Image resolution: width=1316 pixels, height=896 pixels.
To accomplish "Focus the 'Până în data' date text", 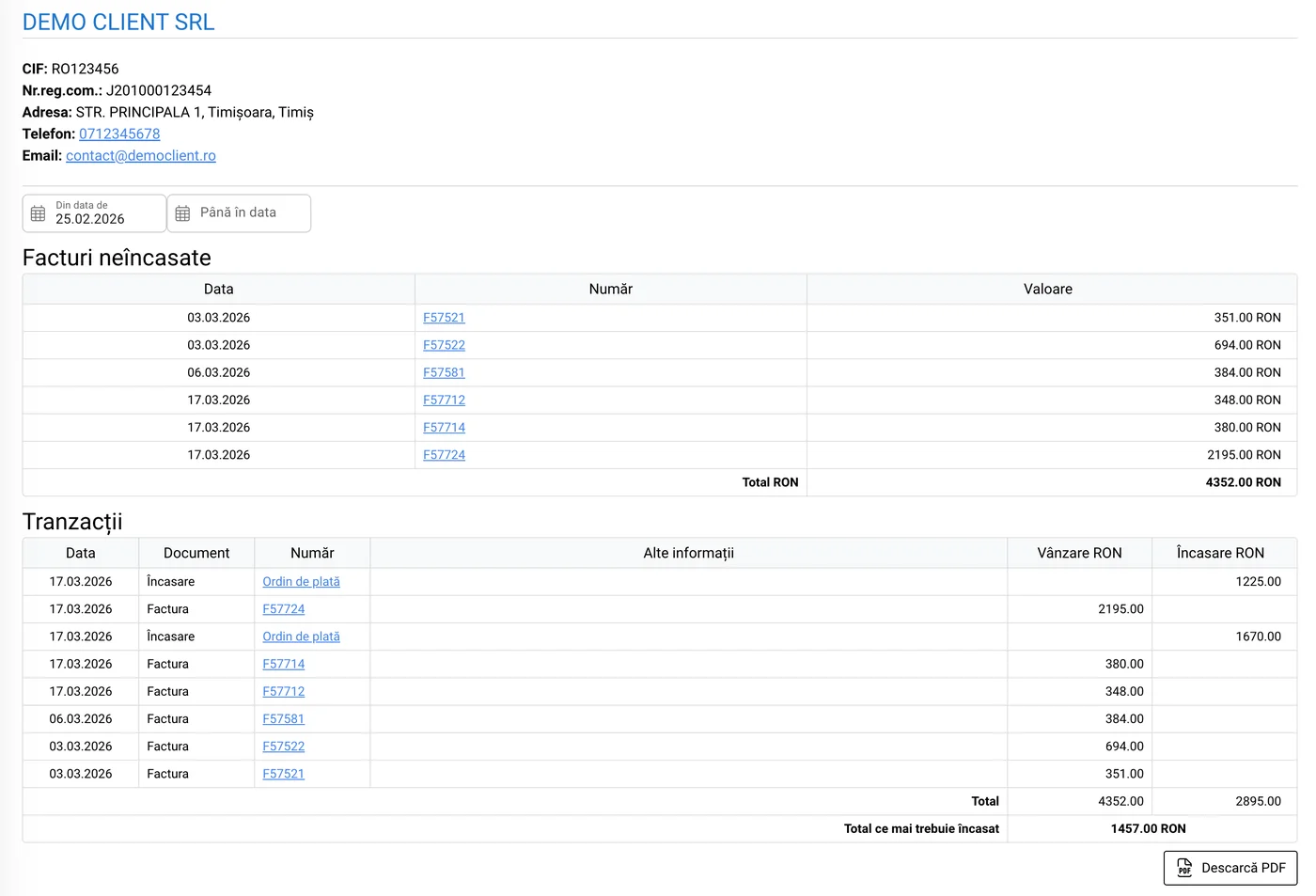I will 239,212.
